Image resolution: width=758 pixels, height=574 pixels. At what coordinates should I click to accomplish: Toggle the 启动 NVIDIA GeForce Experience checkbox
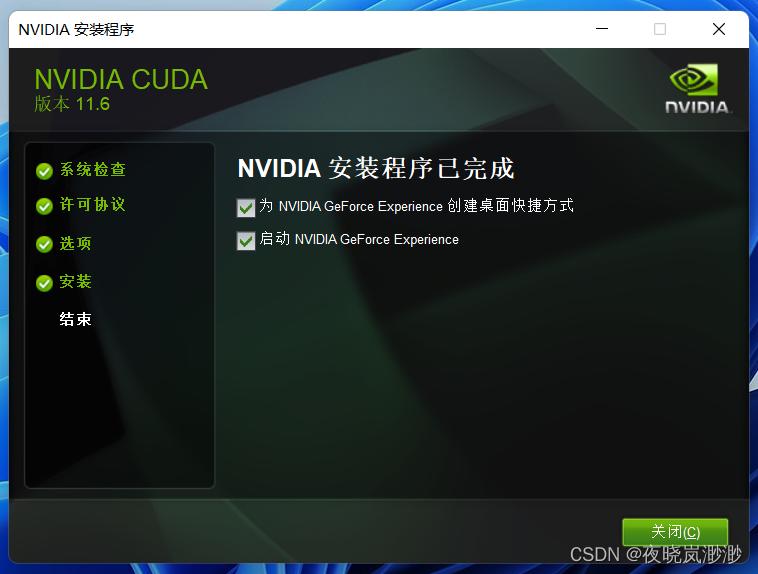pyautogui.click(x=246, y=240)
